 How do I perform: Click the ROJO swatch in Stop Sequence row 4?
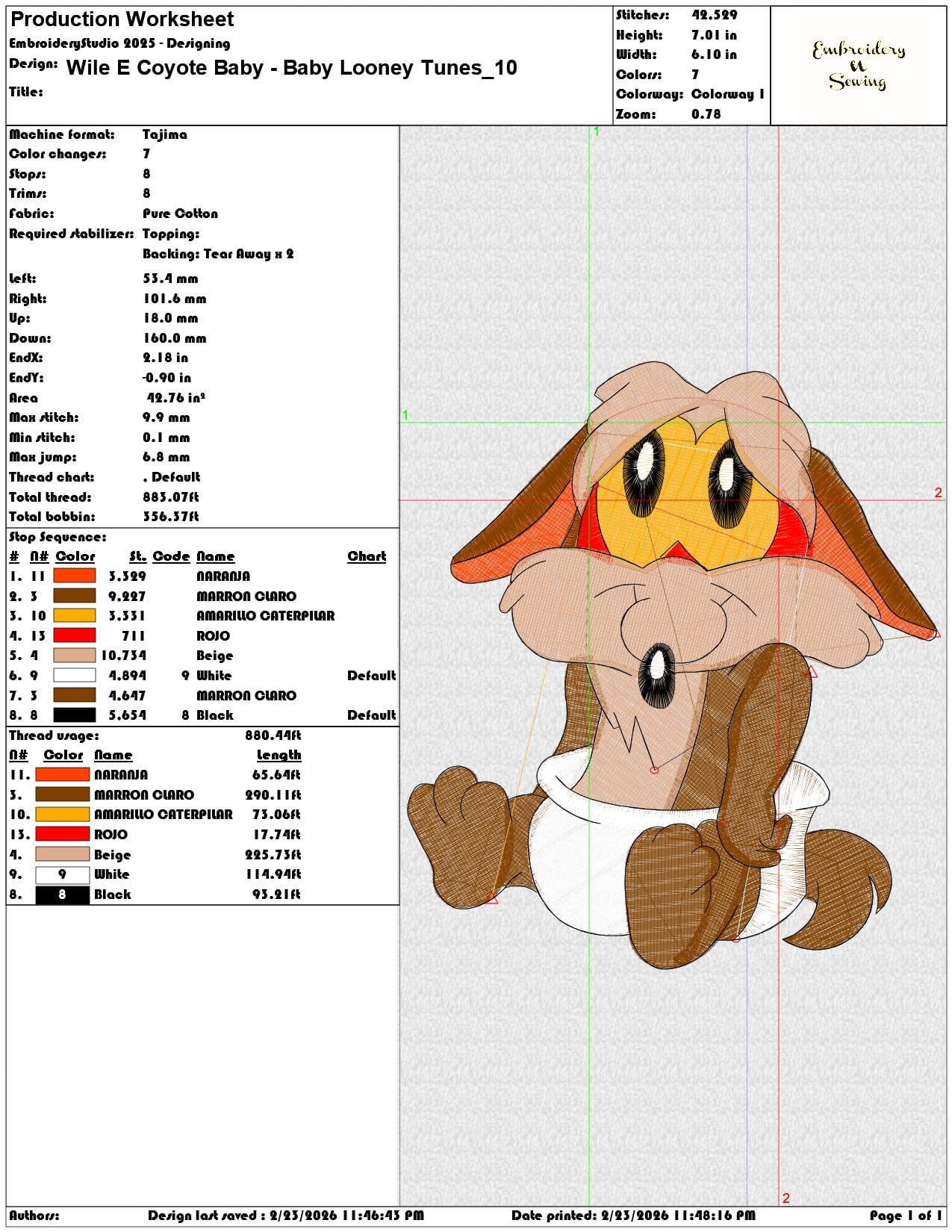coord(75,635)
